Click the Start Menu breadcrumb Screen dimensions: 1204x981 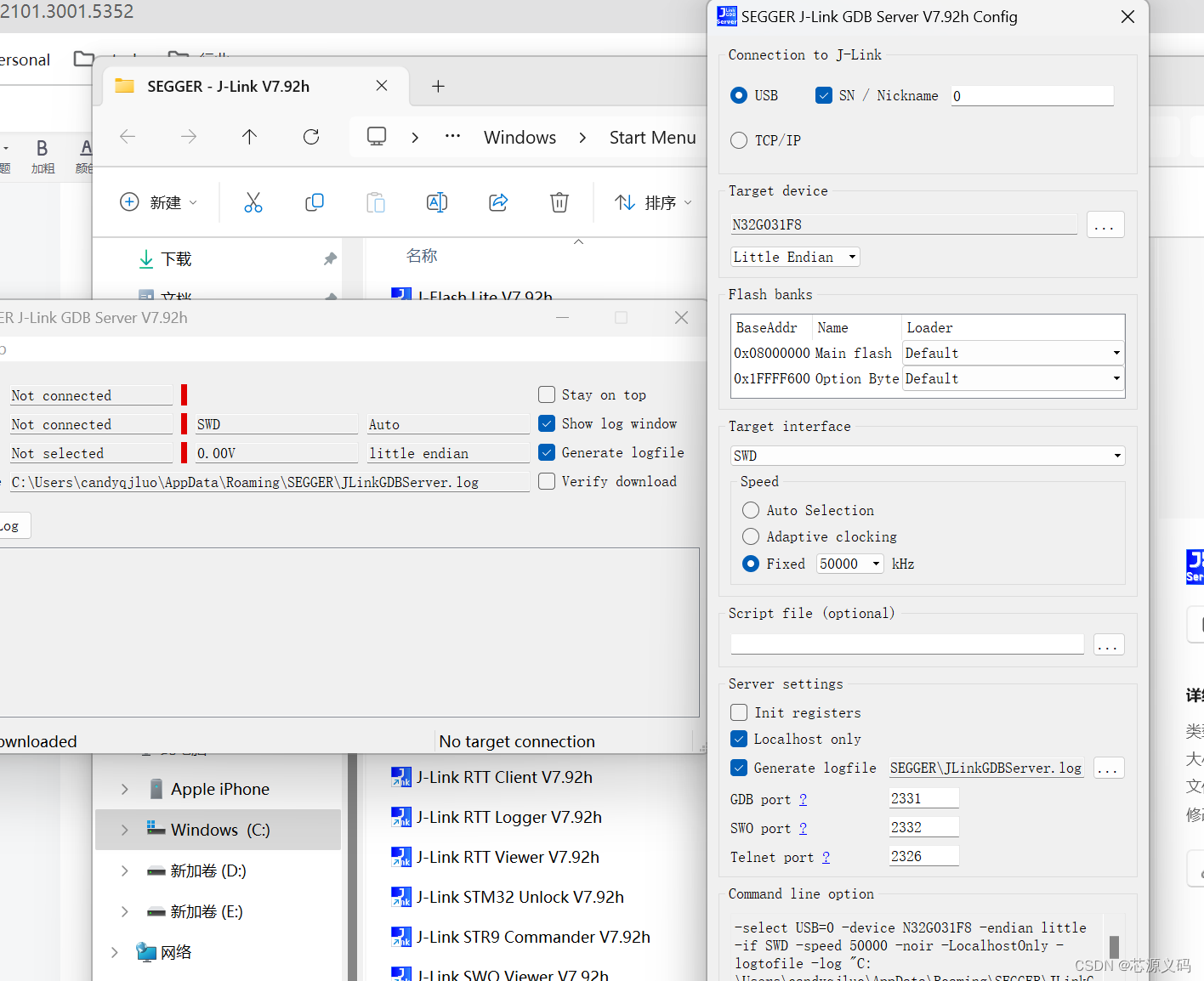pyautogui.click(x=652, y=138)
